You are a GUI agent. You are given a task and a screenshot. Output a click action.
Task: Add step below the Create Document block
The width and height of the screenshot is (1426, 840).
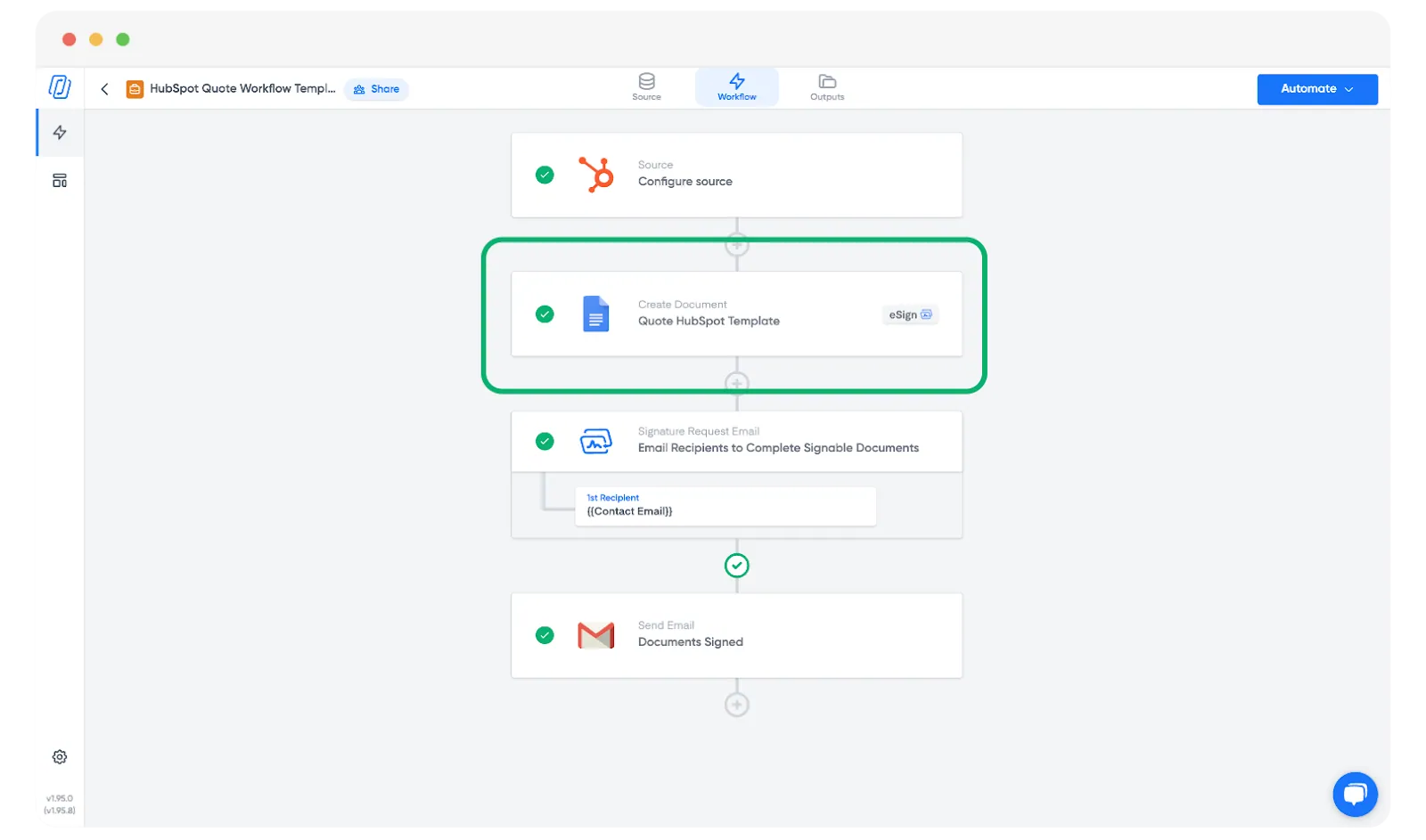(736, 384)
